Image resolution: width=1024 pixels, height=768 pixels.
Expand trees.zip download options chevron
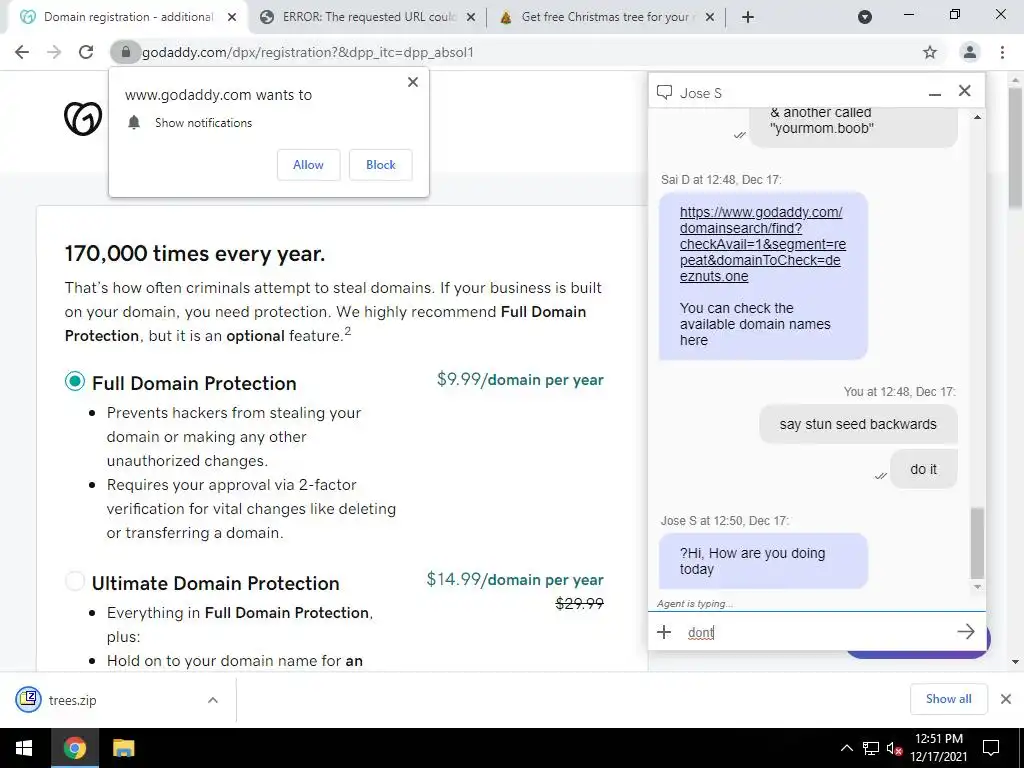click(x=213, y=700)
